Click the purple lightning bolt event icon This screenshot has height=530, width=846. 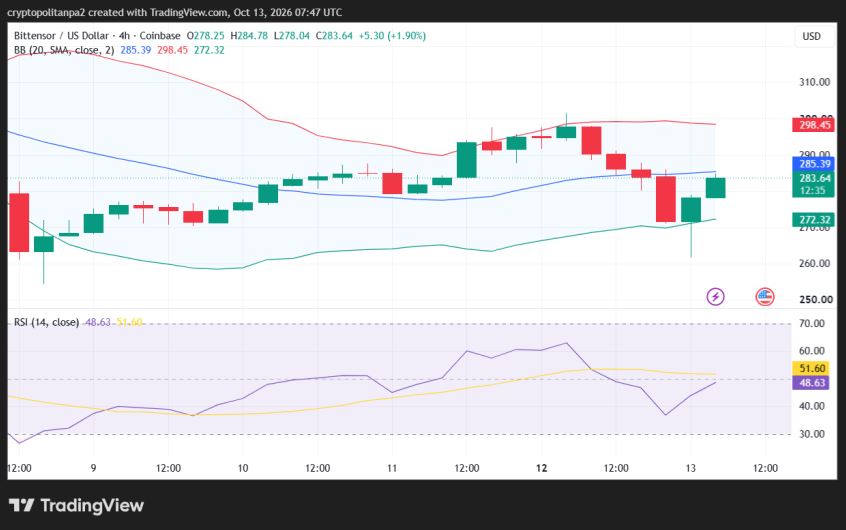tap(715, 296)
